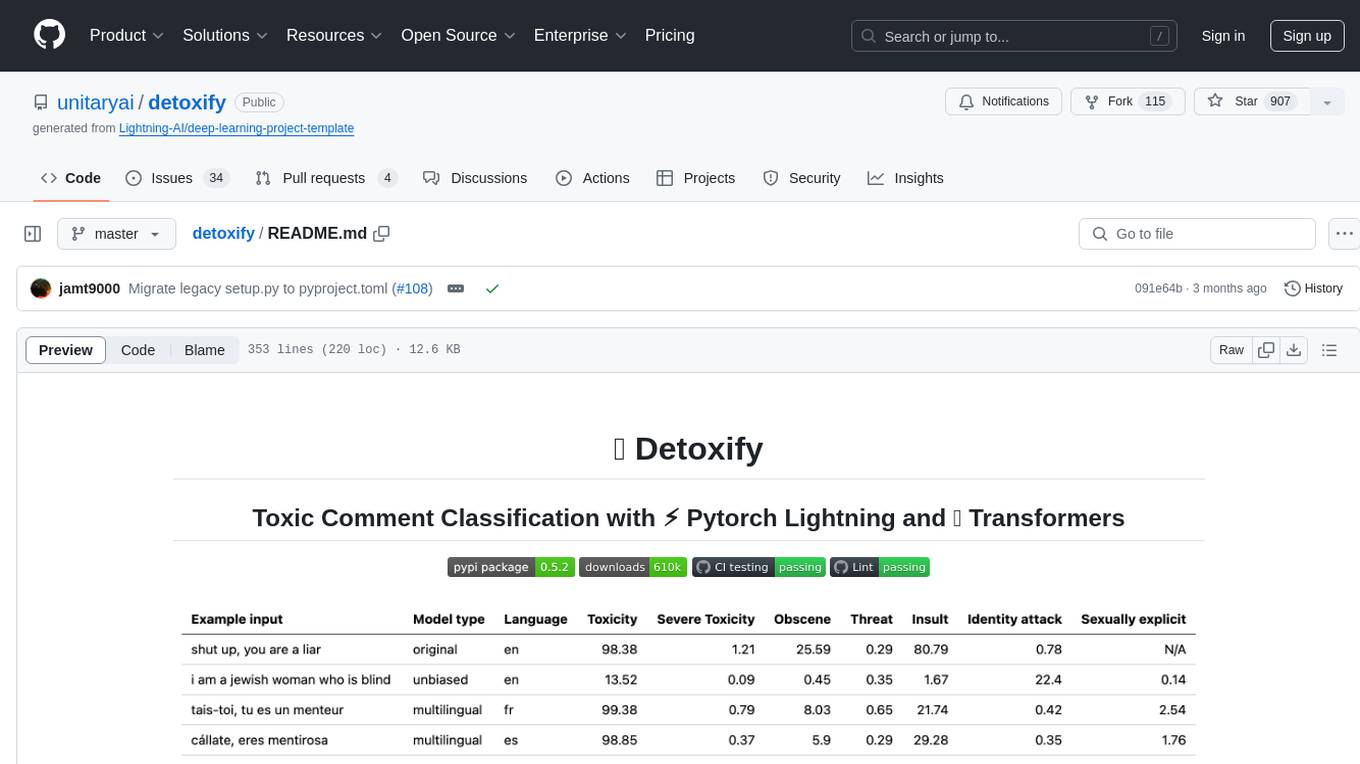Focus the Search or jump to field
Screen dimensions: 1360x764
1015,36
